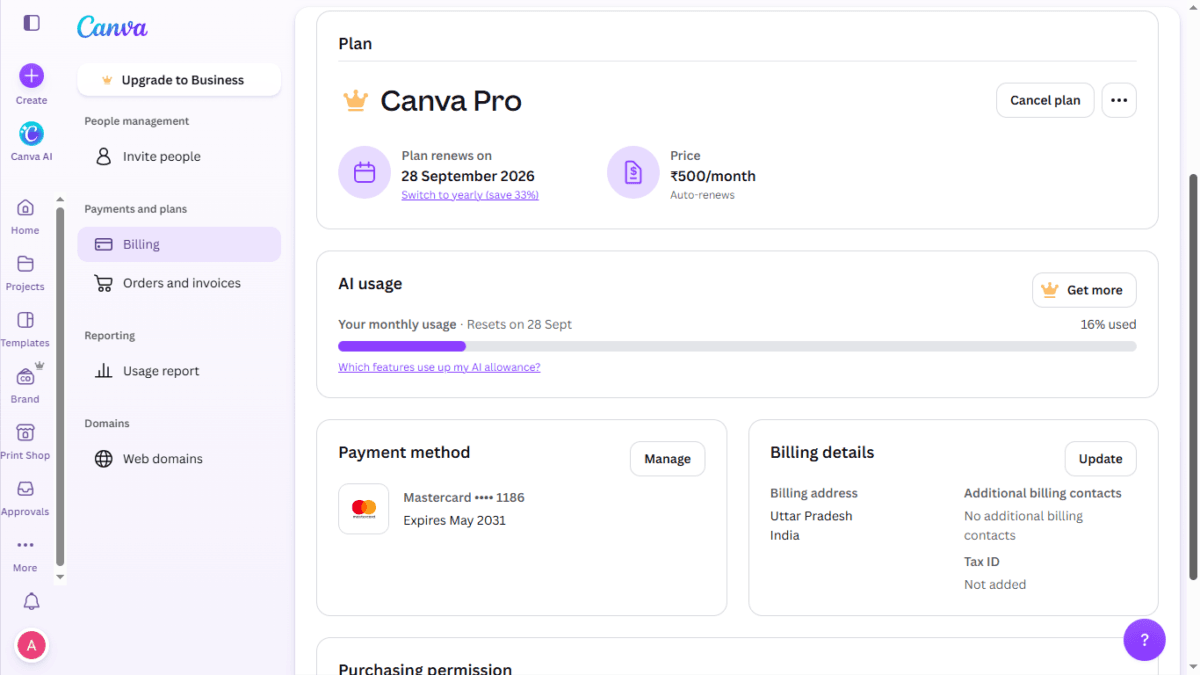Viewport: 1200px width, 675px height.
Task: Open Approvals inbox icon
Action: 26,489
